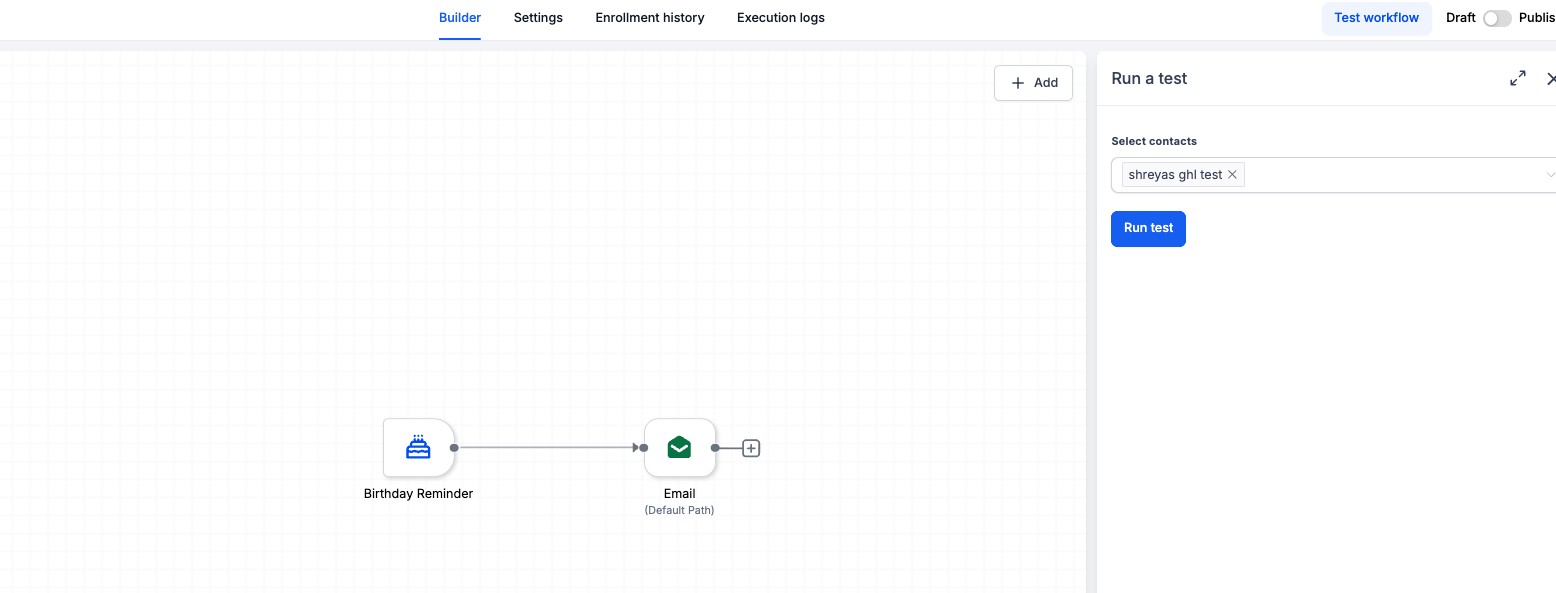Click the Birthday Reminder output connector dot
This screenshot has width=1556, height=593.
click(454, 448)
